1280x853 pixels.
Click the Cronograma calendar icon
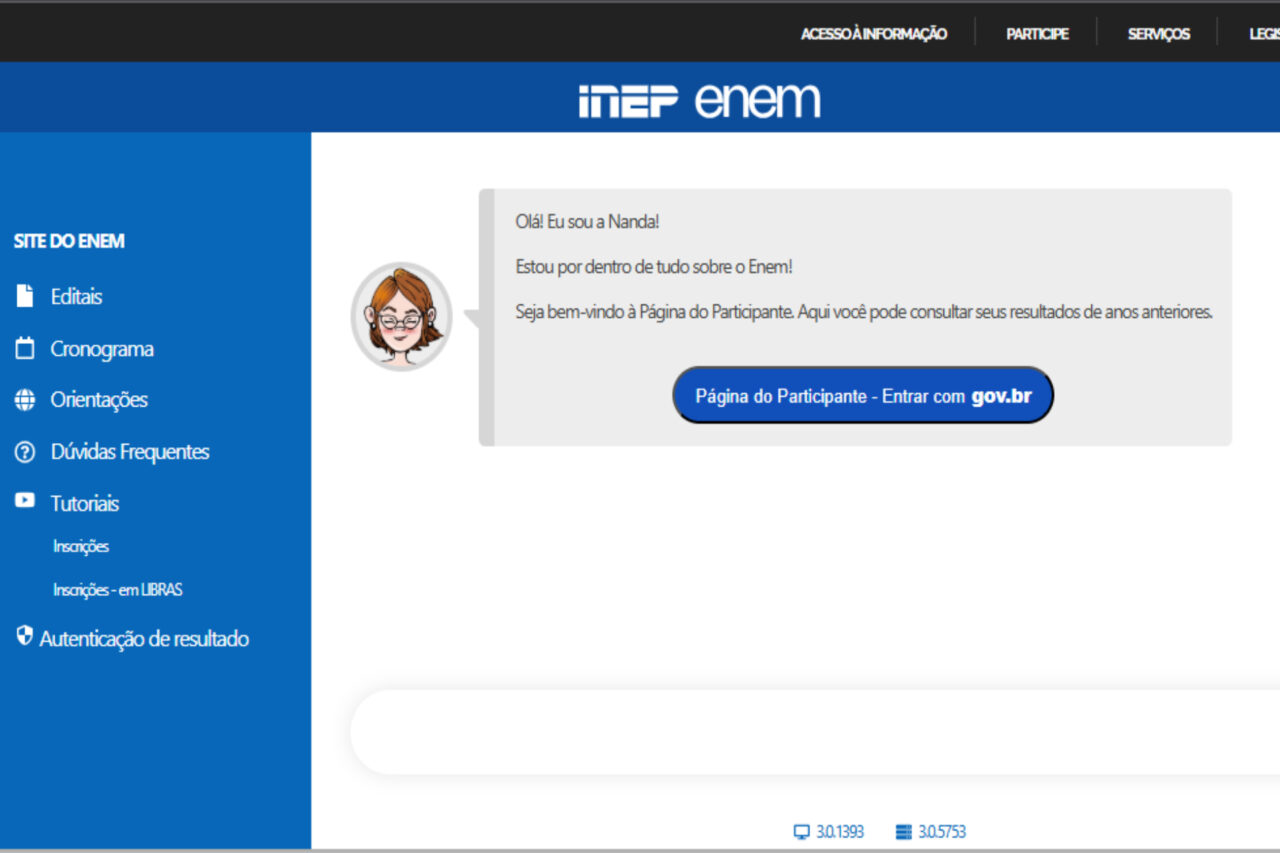(x=25, y=349)
